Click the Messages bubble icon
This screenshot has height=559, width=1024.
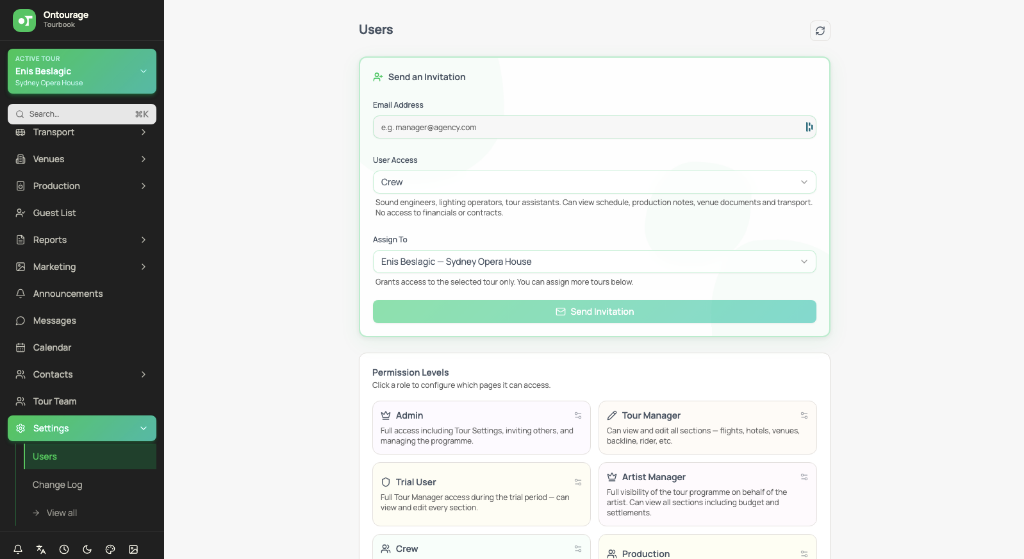20,321
